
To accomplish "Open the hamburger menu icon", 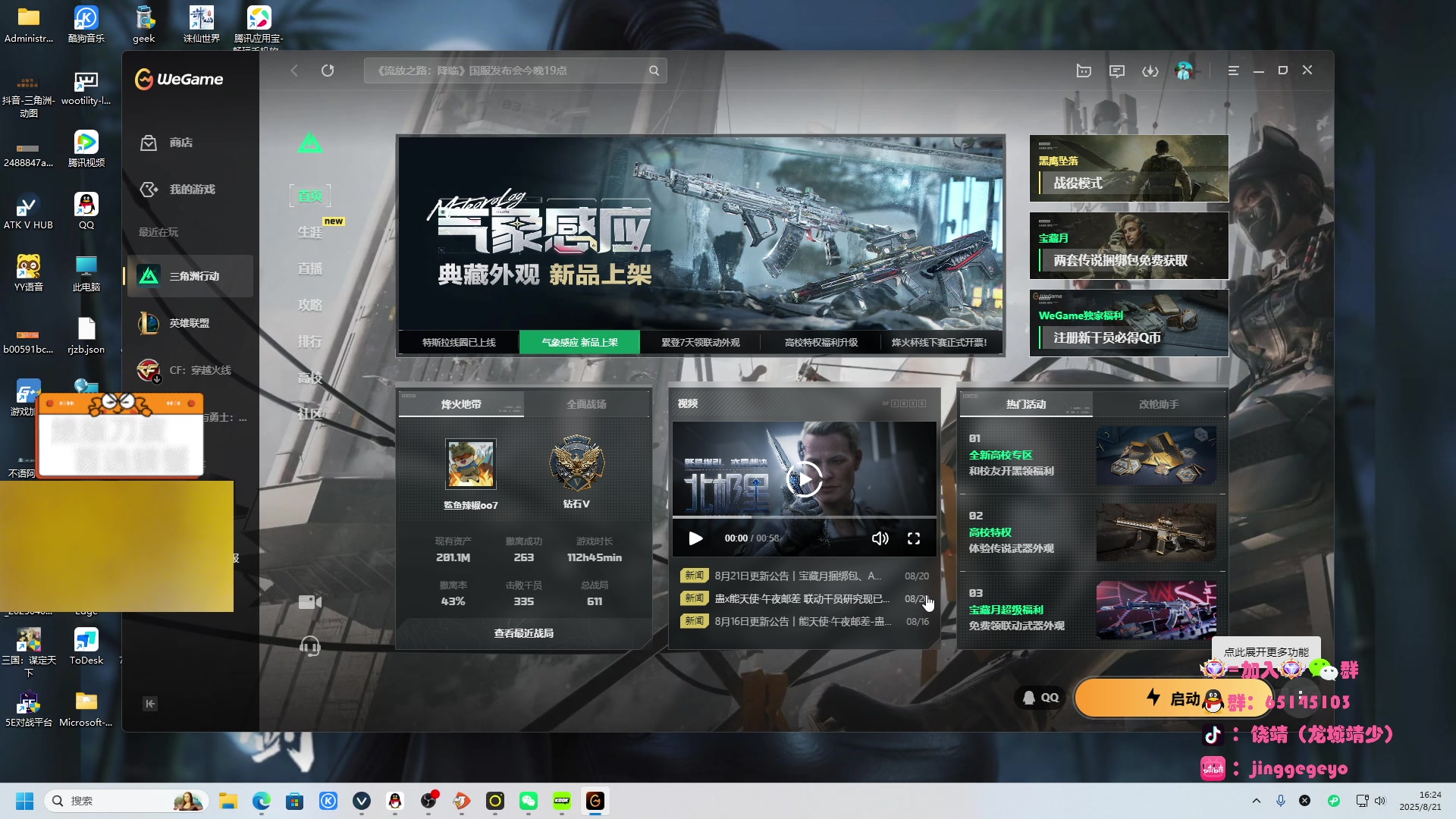I will (1234, 71).
